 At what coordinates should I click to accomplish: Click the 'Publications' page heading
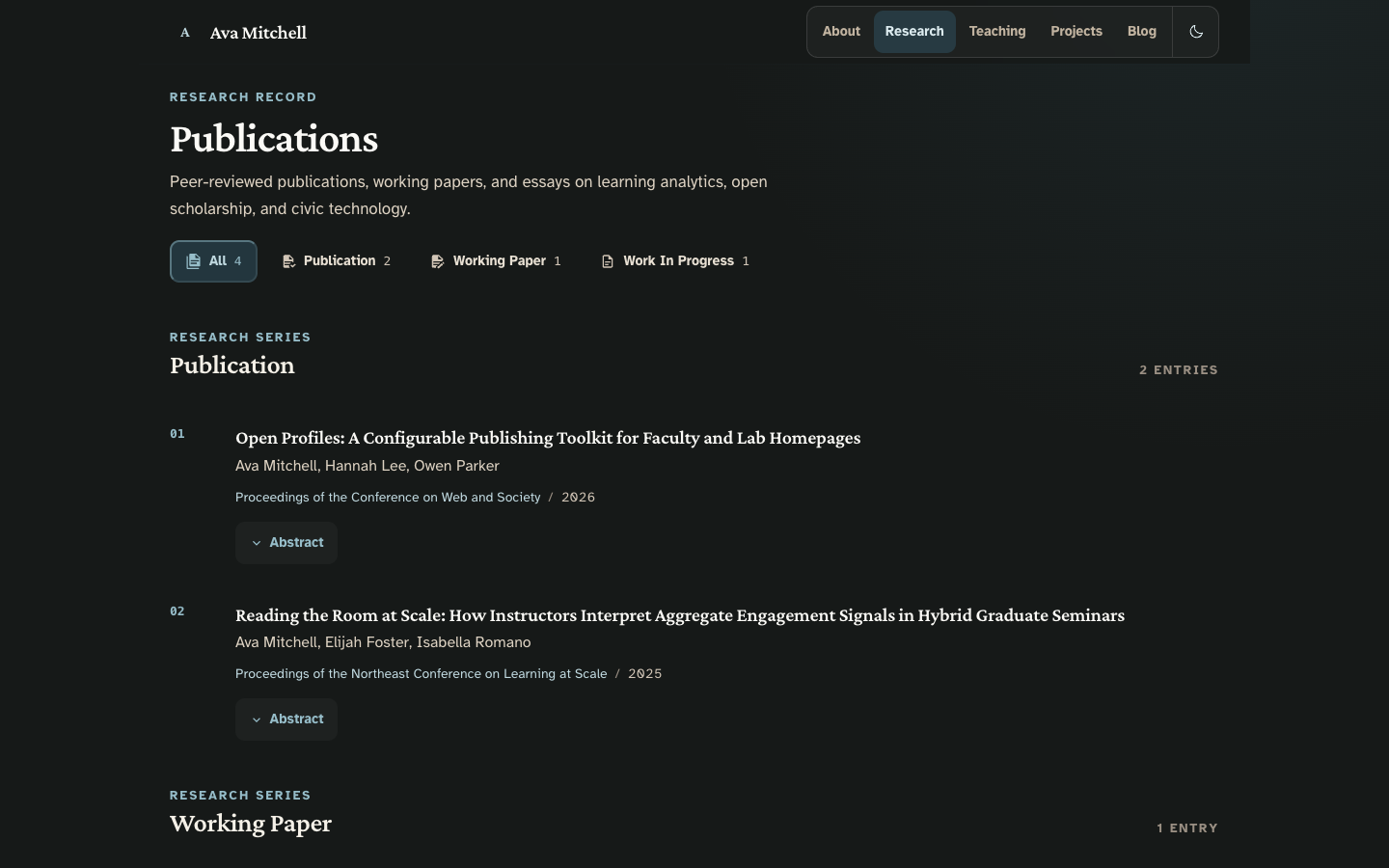click(x=274, y=139)
